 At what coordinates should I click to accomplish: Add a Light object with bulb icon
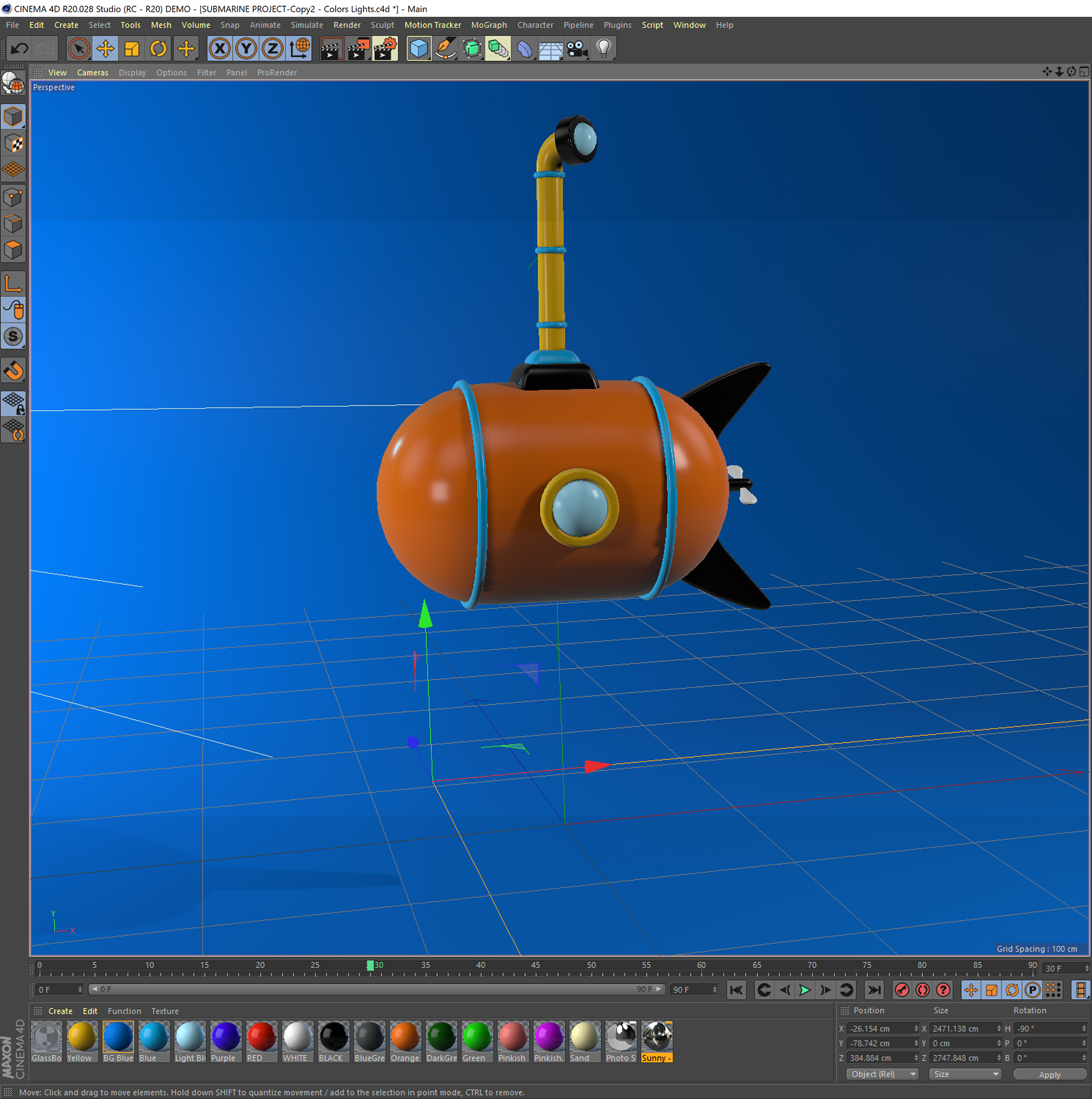[x=604, y=49]
